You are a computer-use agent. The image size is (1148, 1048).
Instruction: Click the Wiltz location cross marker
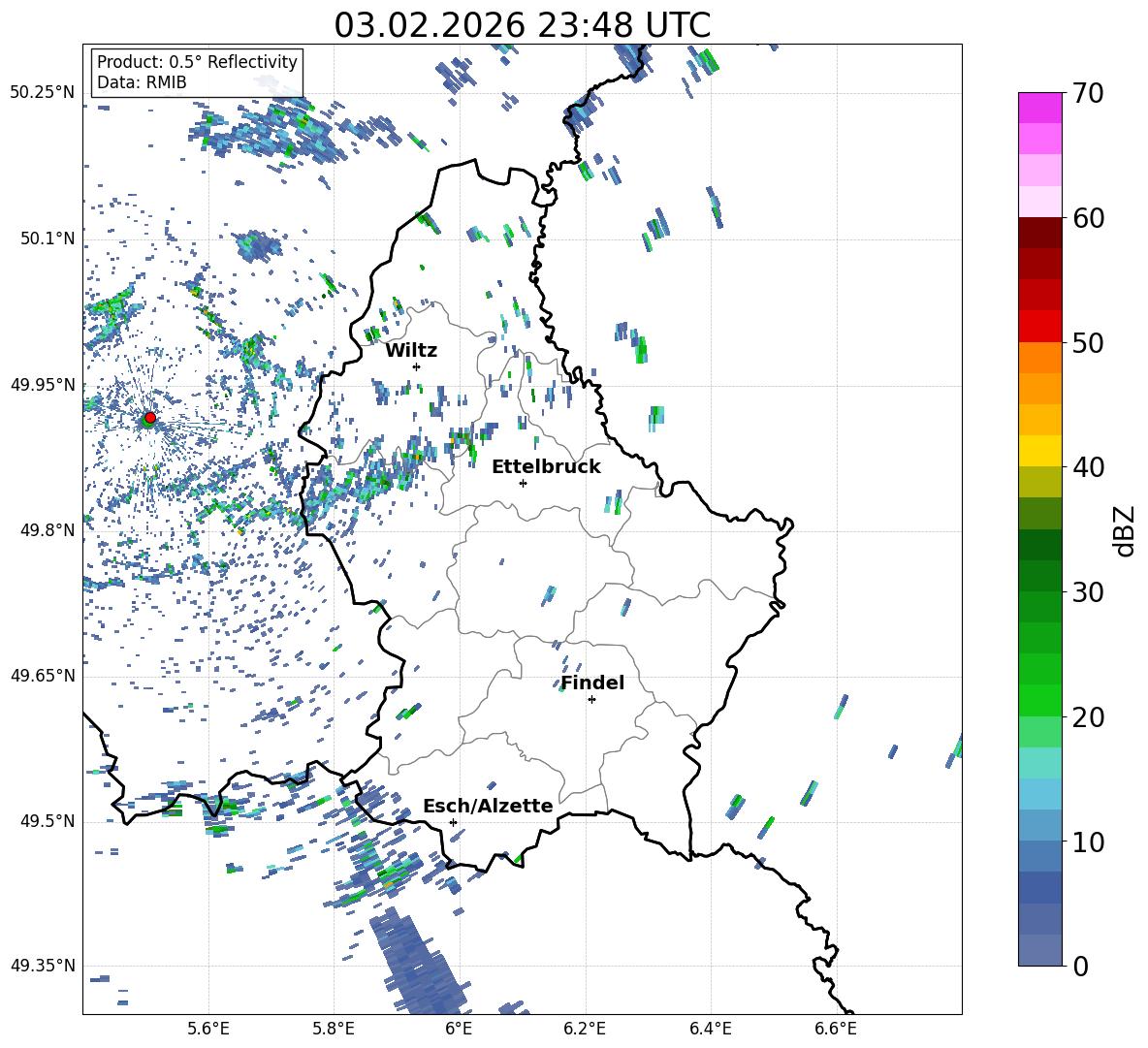(x=417, y=366)
